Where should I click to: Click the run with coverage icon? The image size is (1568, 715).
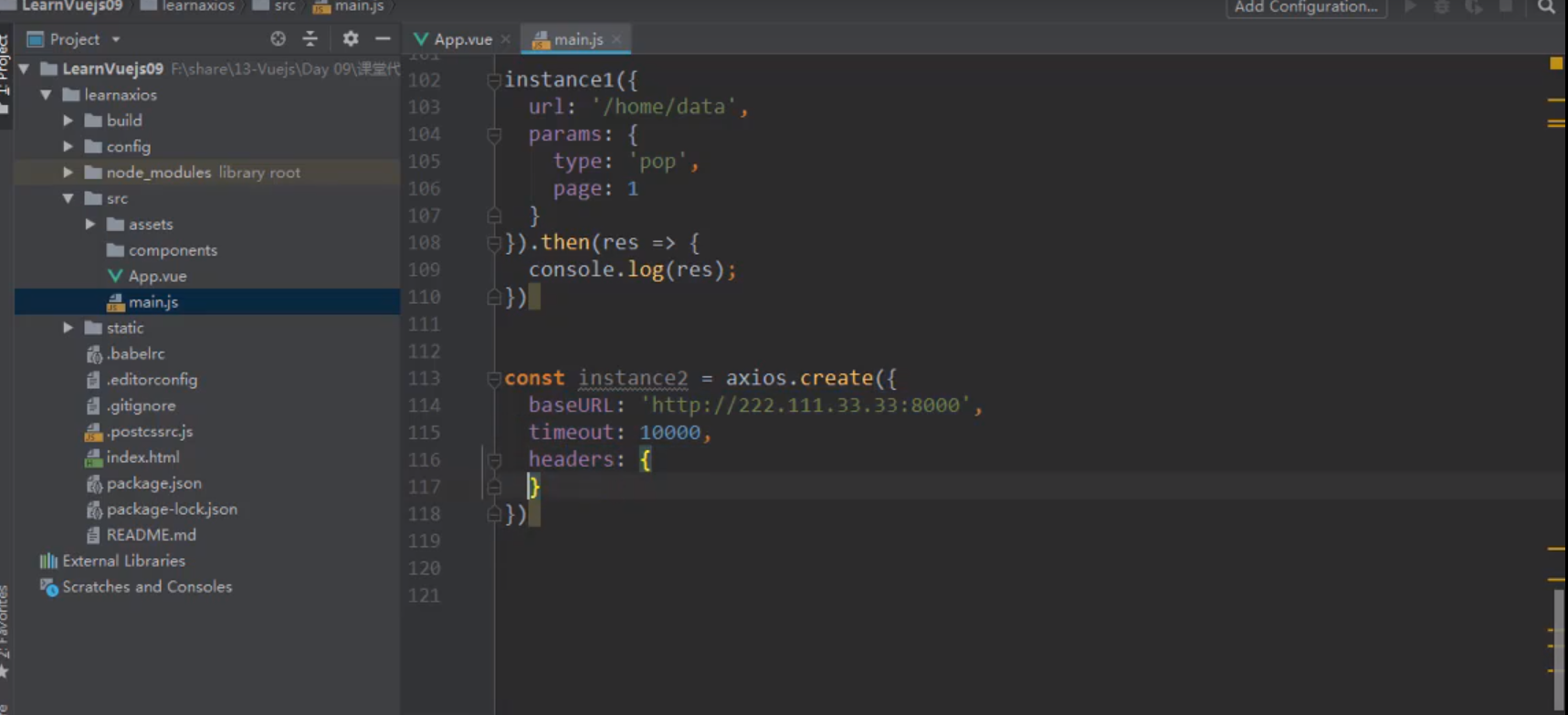point(1474,7)
